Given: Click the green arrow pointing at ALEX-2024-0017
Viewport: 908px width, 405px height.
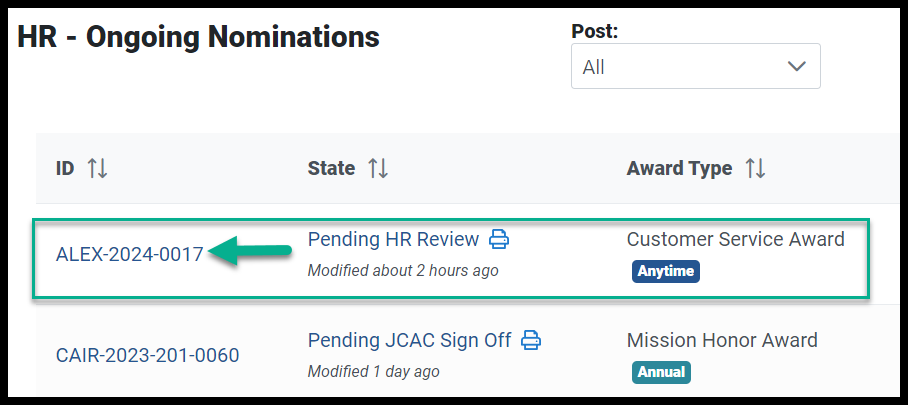Looking at the screenshot, I should point(250,251).
